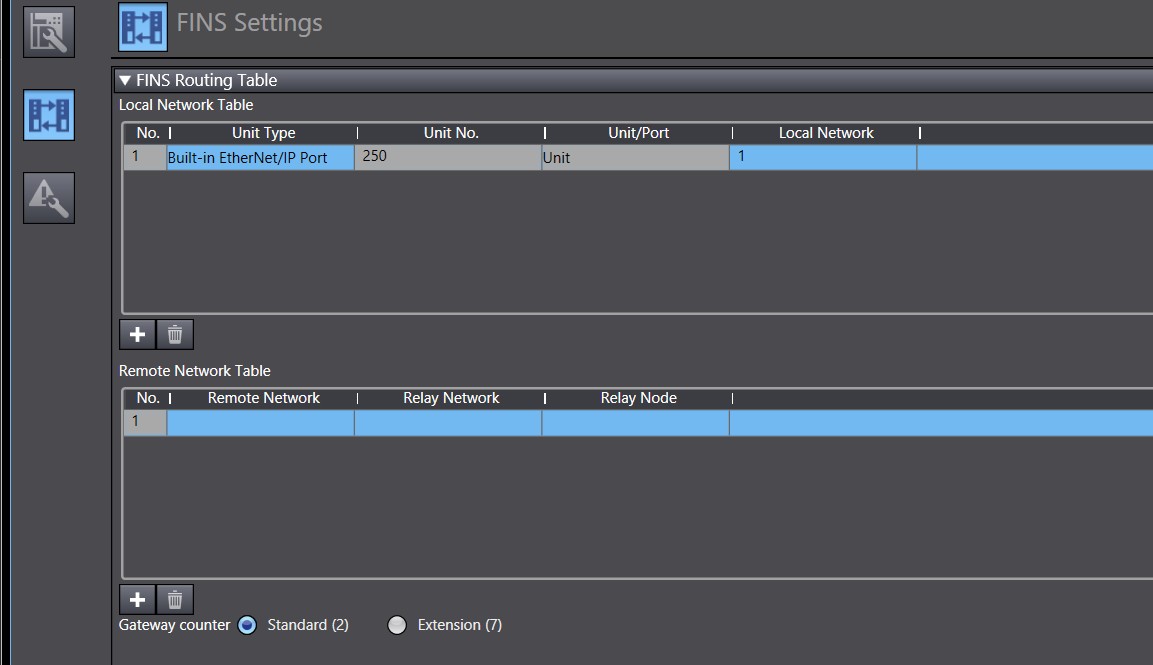Click the empty Relay Network cell in row 1
Viewport: 1153px width, 665px height.
(x=448, y=423)
